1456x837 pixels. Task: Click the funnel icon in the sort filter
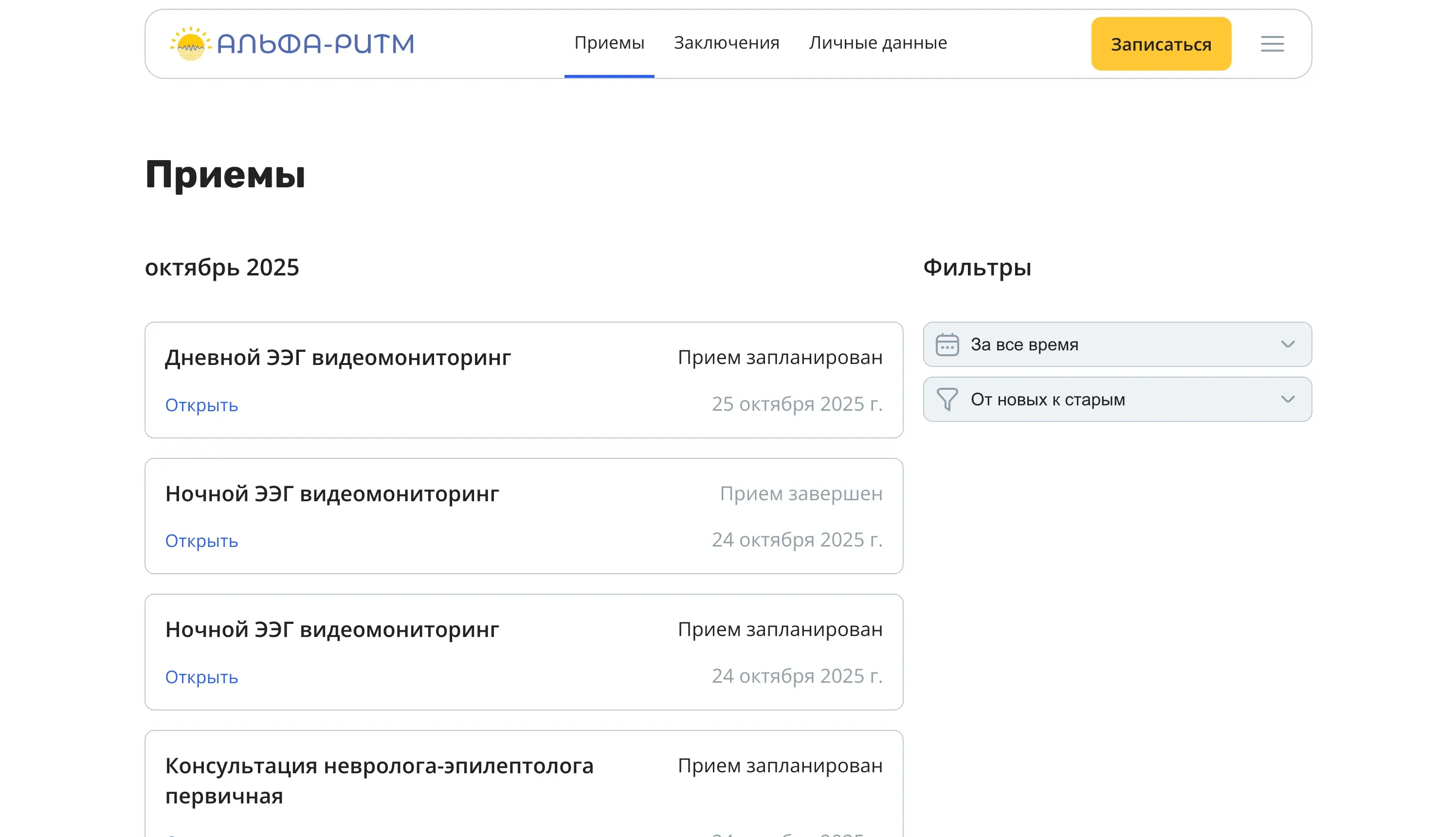pyautogui.click(x=946, y=400)
